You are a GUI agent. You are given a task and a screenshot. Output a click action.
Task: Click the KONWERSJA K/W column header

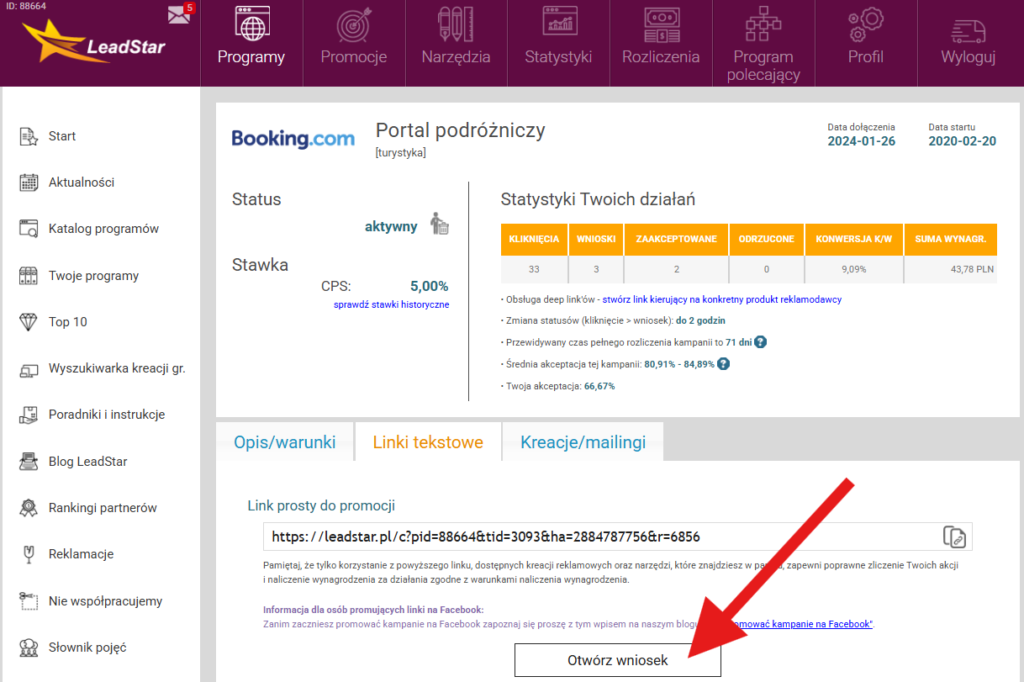click(854, 239)
